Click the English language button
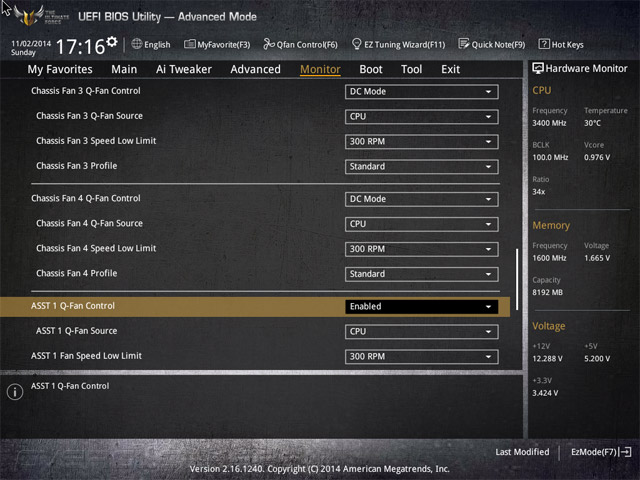Viewport: 640px width, 480px height. pyautogui.click(x=157, y=44)
